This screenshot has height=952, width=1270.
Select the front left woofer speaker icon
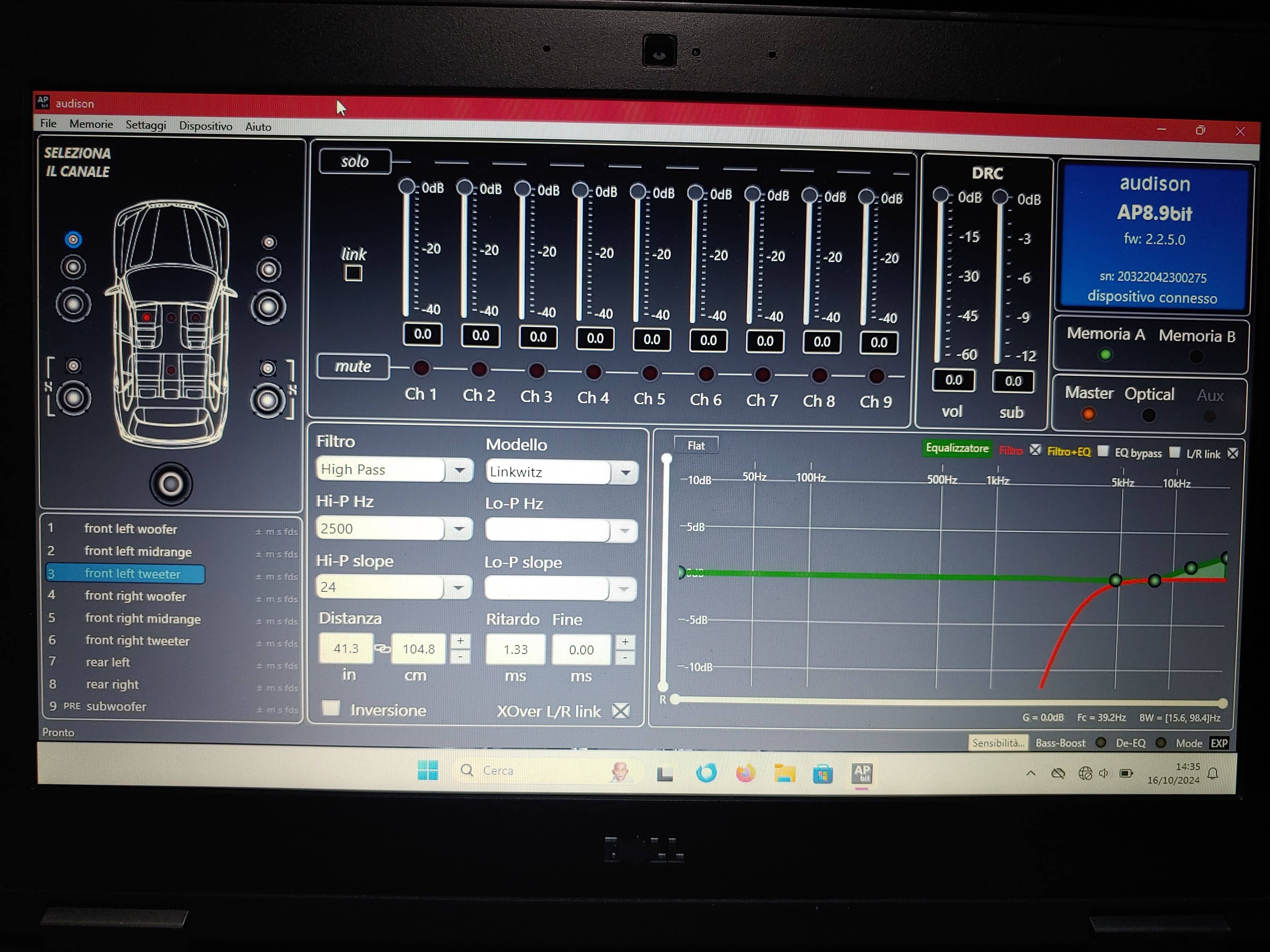click(x=73, y=304)
